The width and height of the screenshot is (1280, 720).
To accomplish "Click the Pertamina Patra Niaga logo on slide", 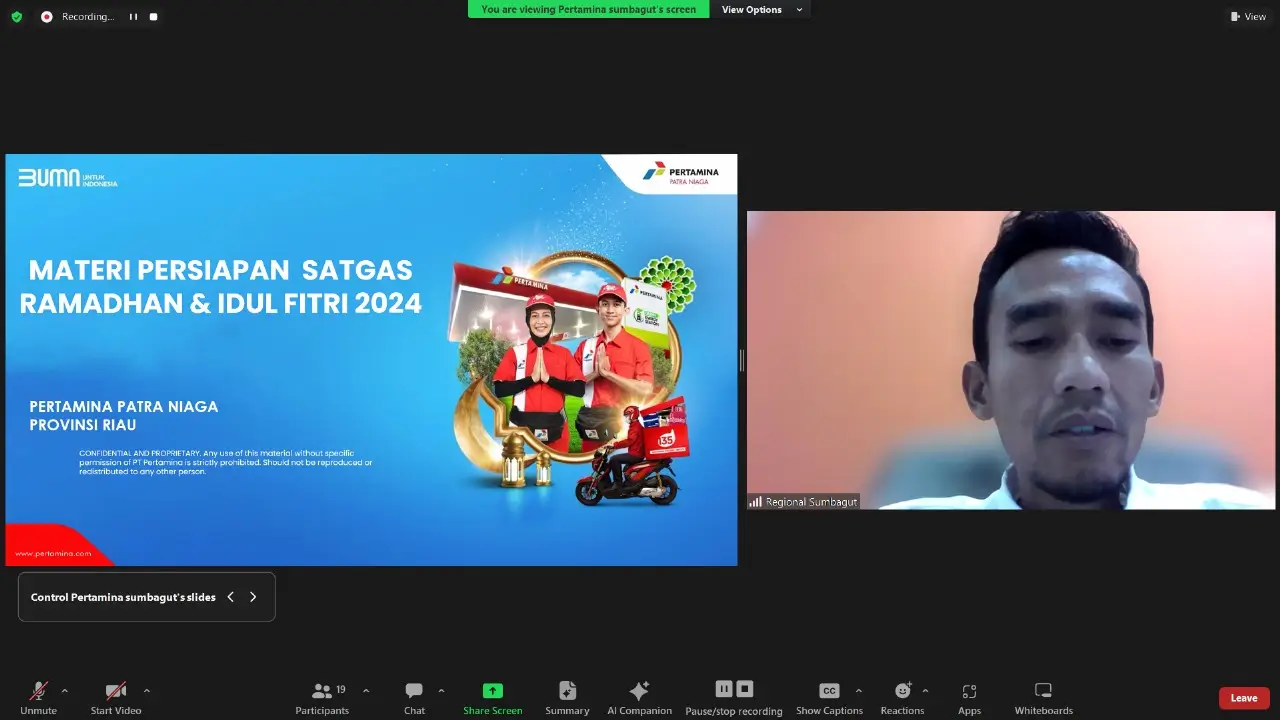I will click(x=680, y=173).
